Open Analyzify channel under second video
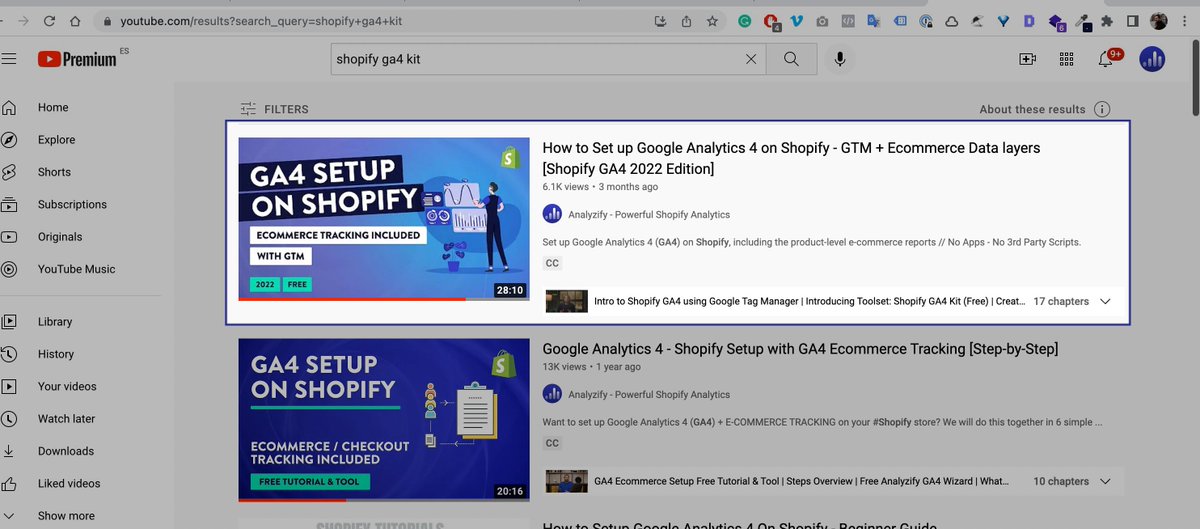This screenshot has height=529, width=1200. (649, 395)
